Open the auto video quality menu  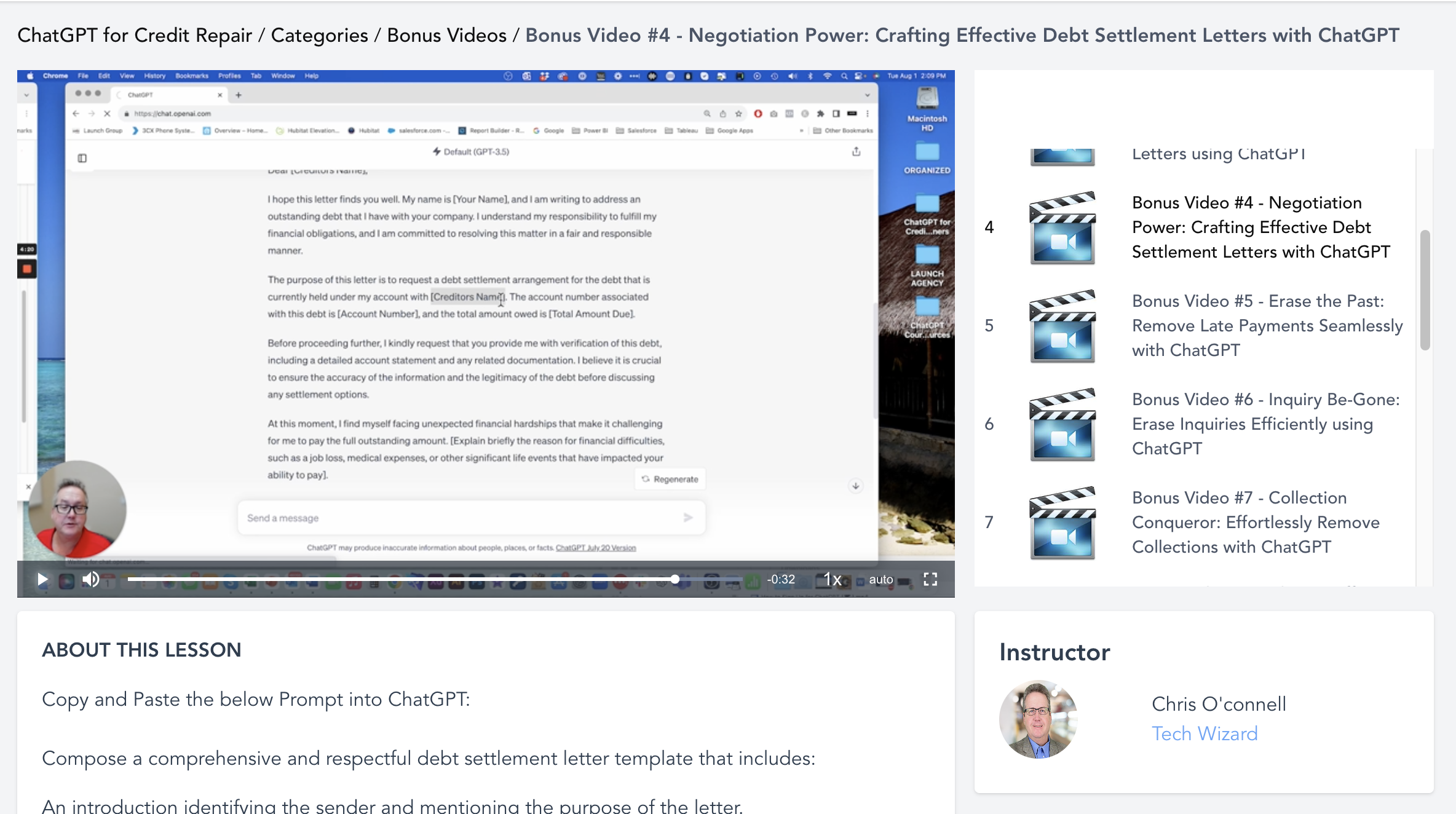880,579
